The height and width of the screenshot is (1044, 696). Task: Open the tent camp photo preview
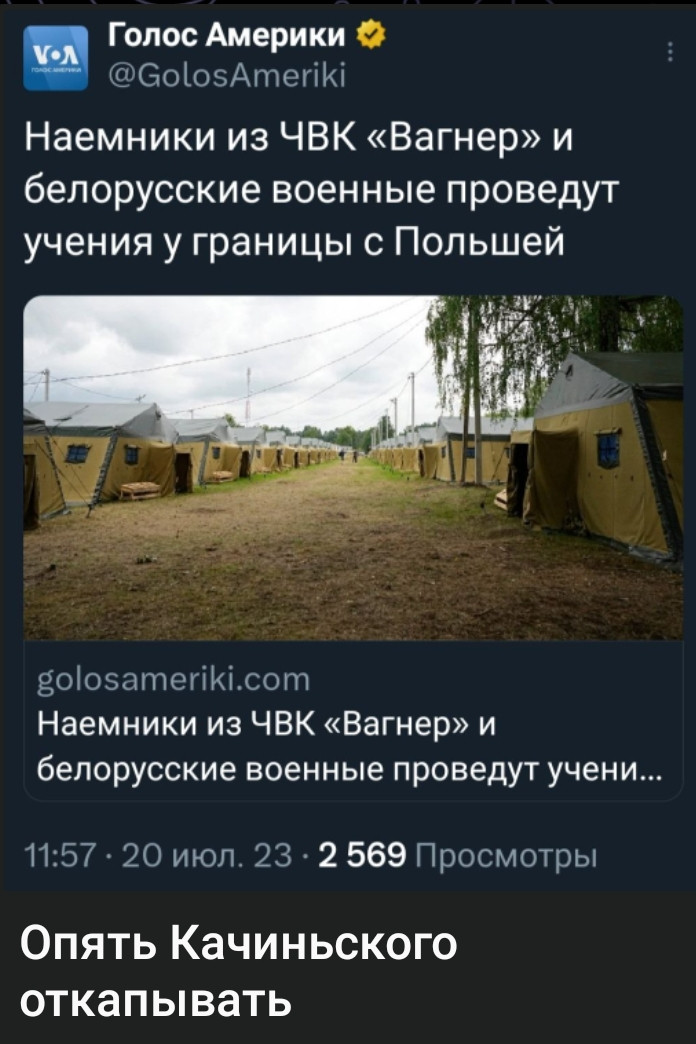(353, 467)
